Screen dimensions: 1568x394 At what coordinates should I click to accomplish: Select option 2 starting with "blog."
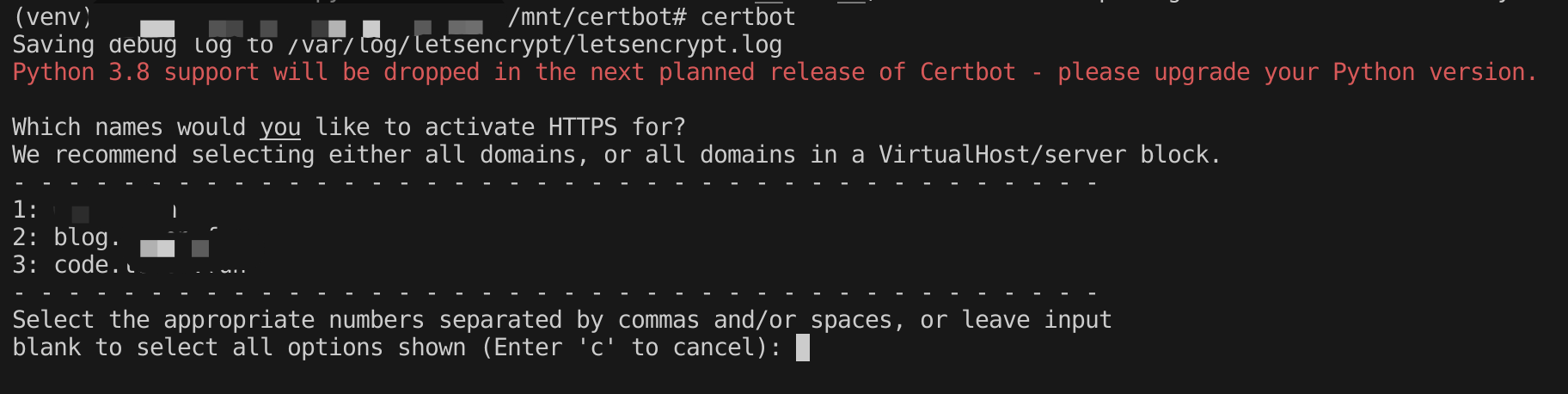pos(82,237)
